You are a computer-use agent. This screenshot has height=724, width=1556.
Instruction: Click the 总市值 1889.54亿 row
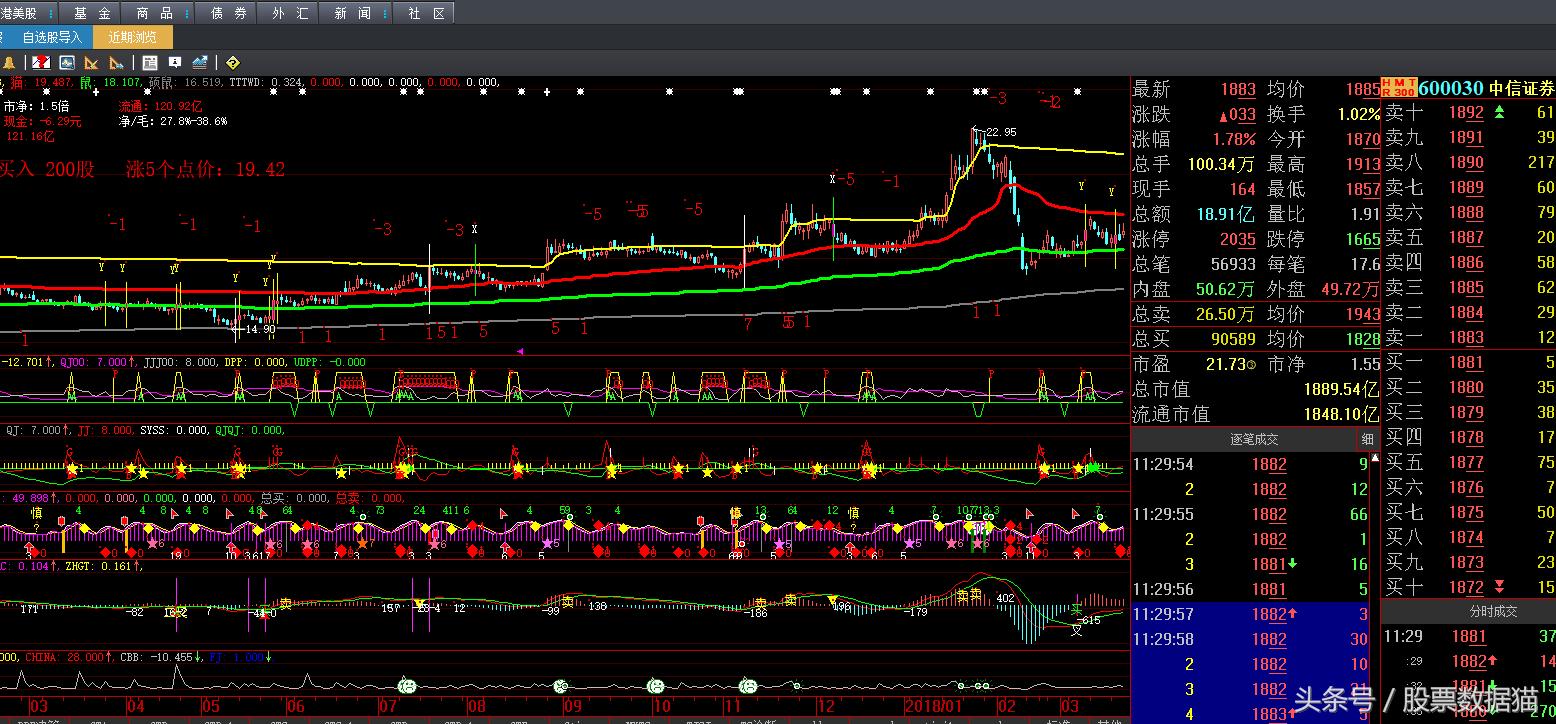1256,389
